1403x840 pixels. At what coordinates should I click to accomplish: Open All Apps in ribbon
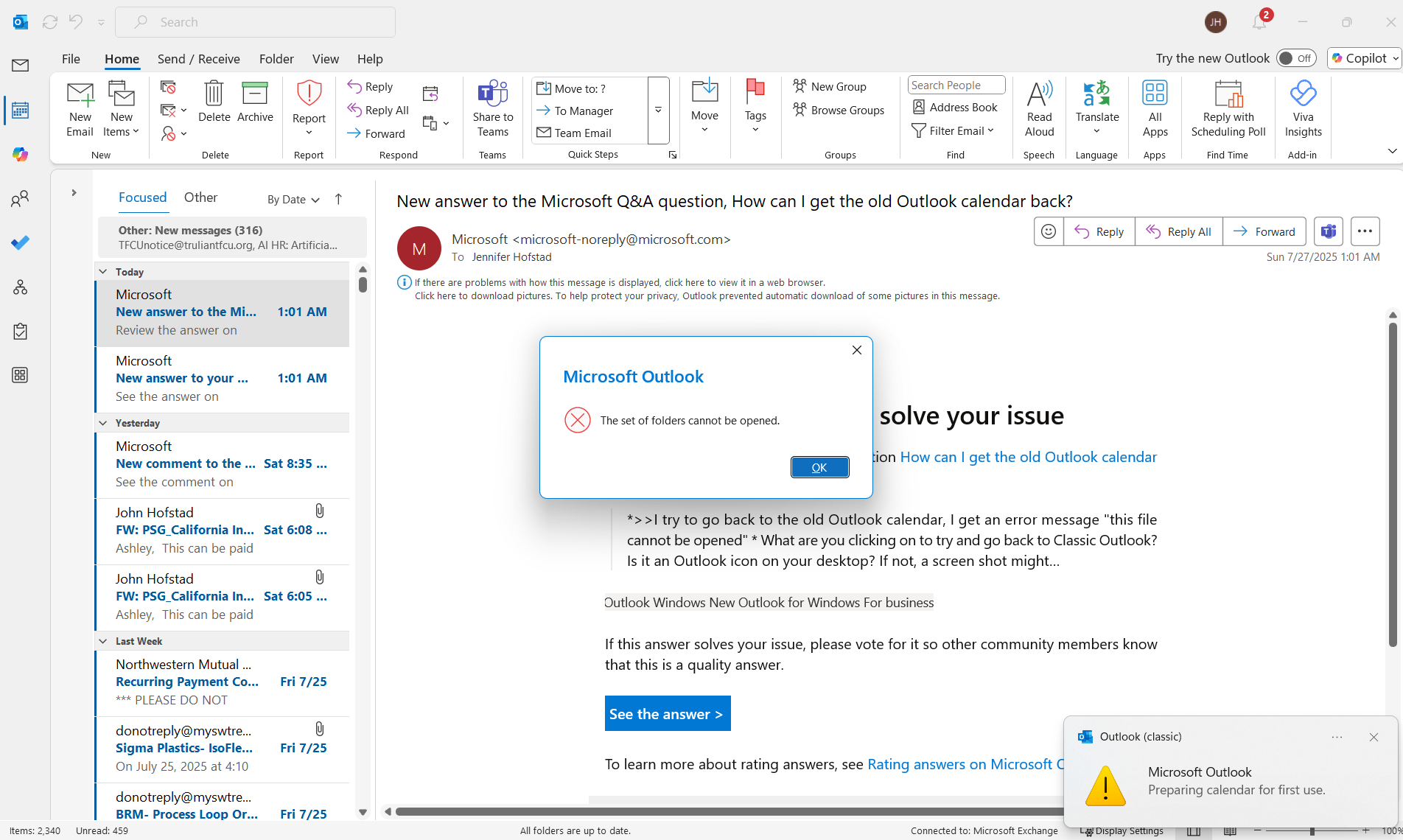[1155, 109]
